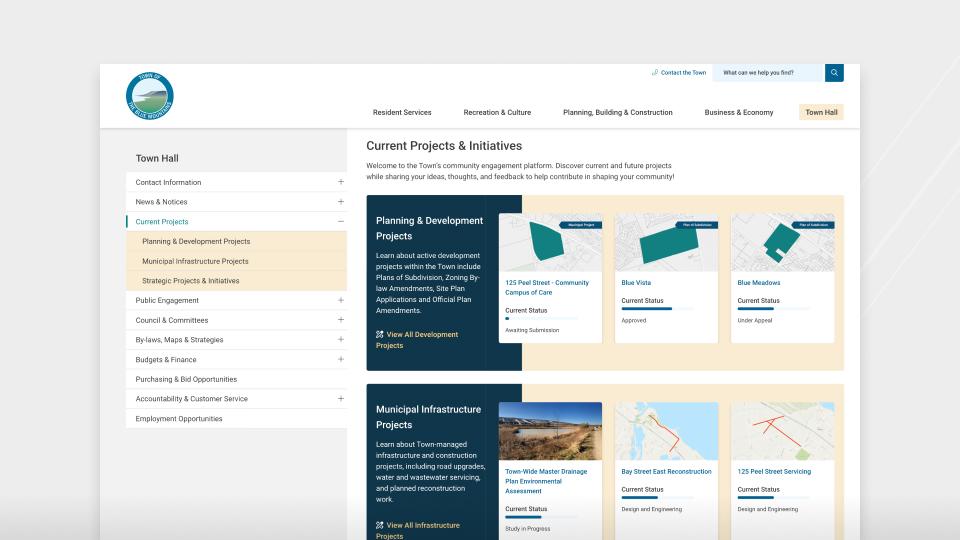Image resolution: width=960 pixels, height=540 pixels.
Task: Select the Town Hall navigation tab
Action: 821,113
